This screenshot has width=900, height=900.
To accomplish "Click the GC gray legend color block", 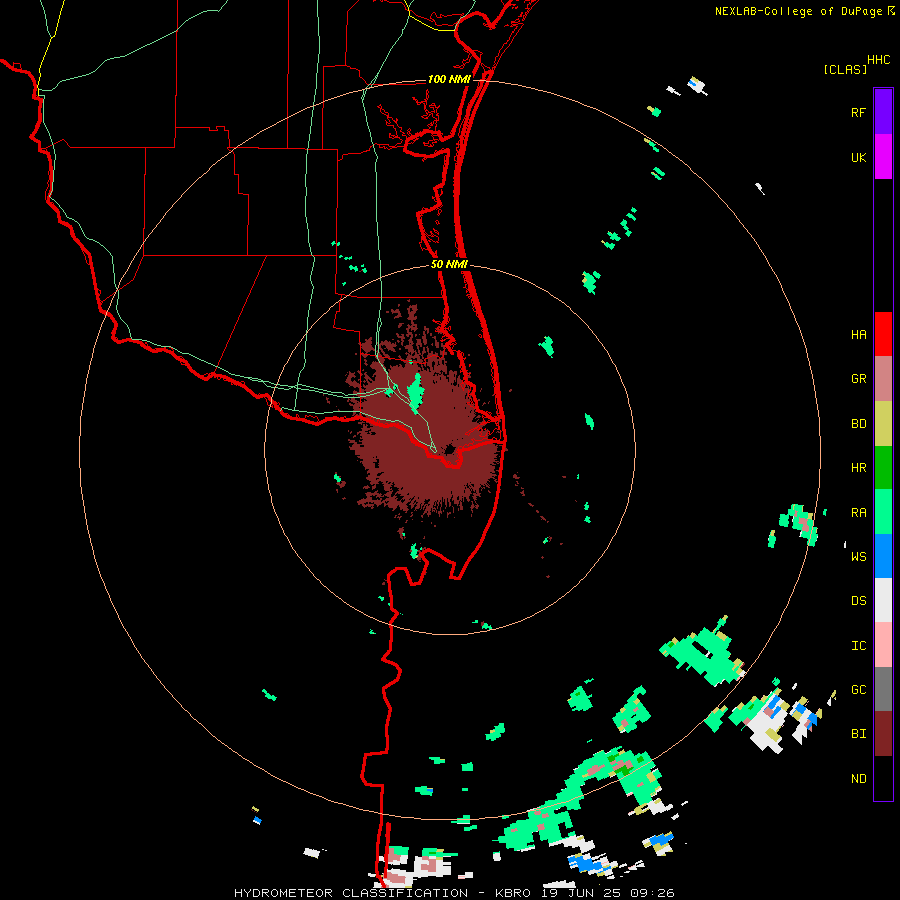I will pyautogui.click(x=883, y=689).
